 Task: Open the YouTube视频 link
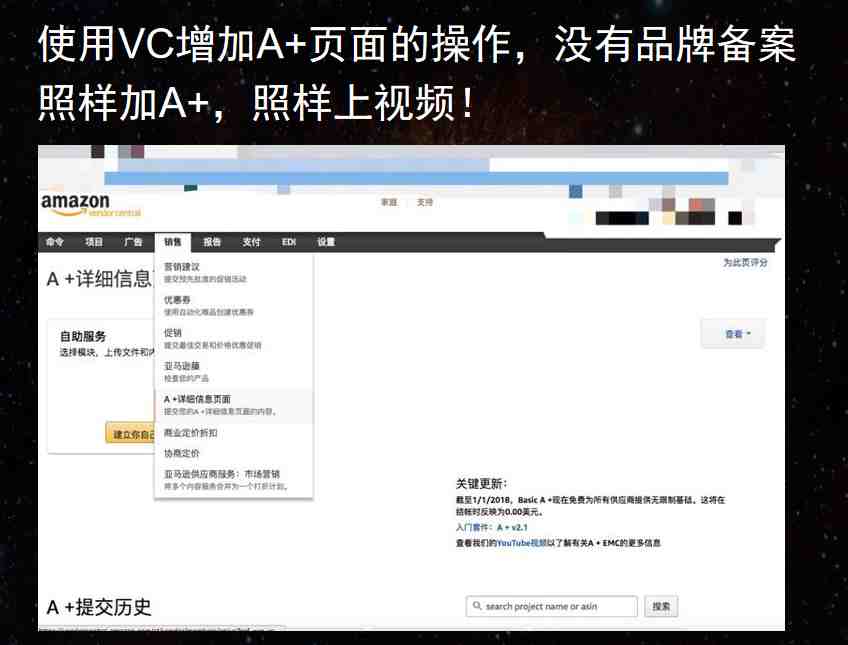[x=522, y=543]
